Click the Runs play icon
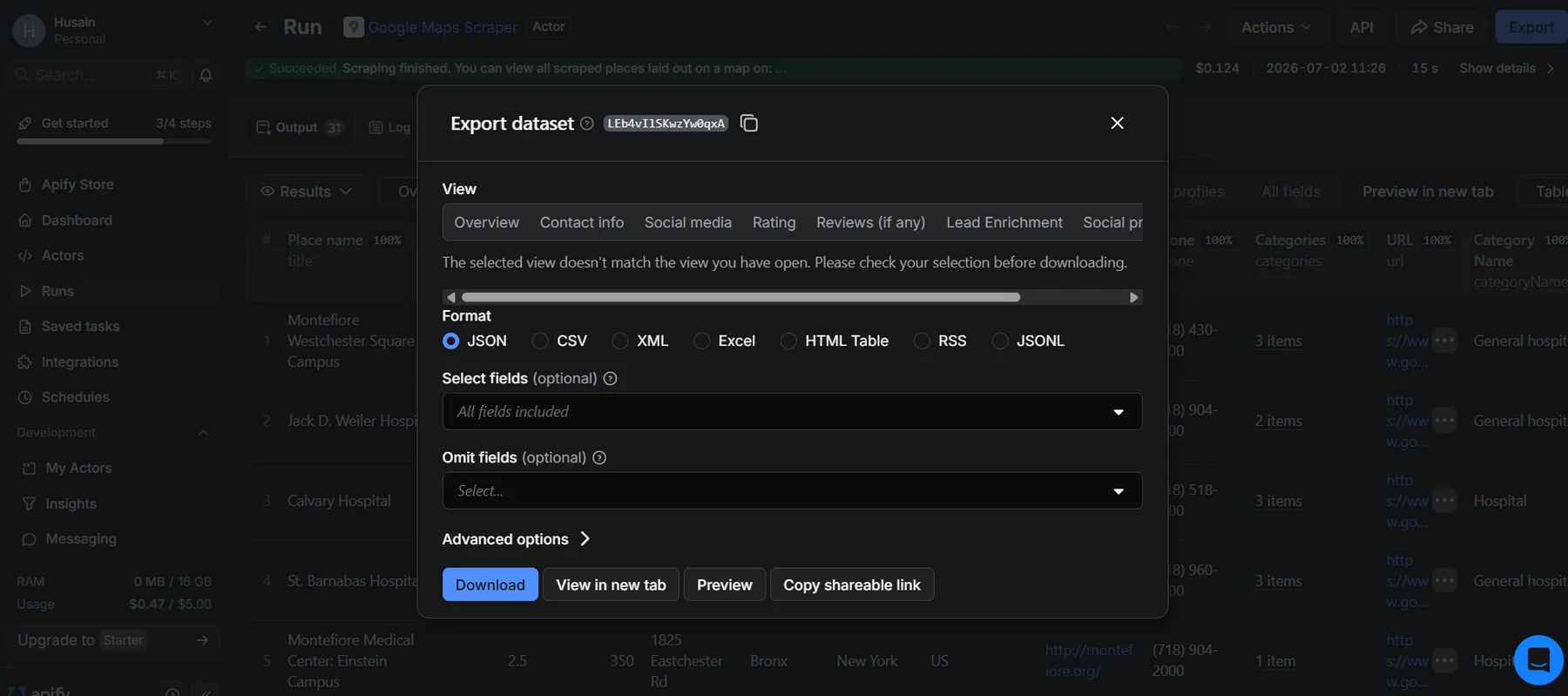Screen dimensions: 1568x696 click(24, 291)
